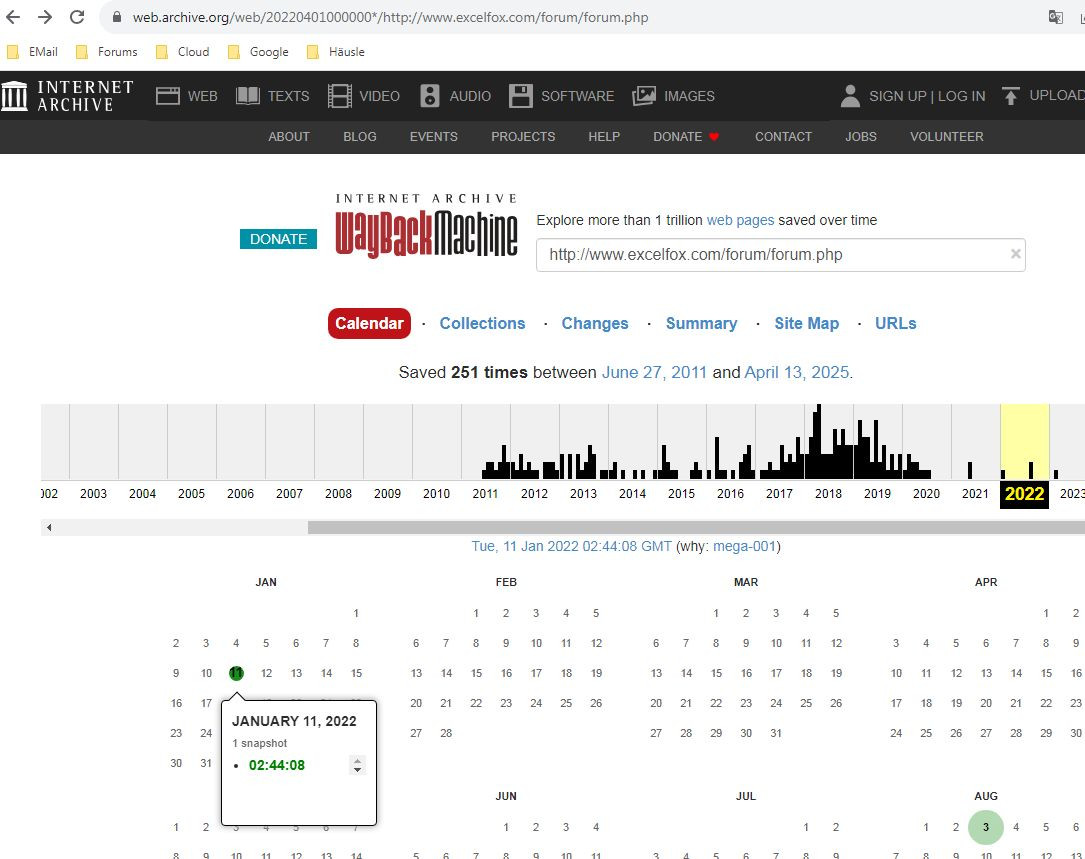Open the CONTACT menu item
This screenshot has height=859, width=1085.
point(783,136)
